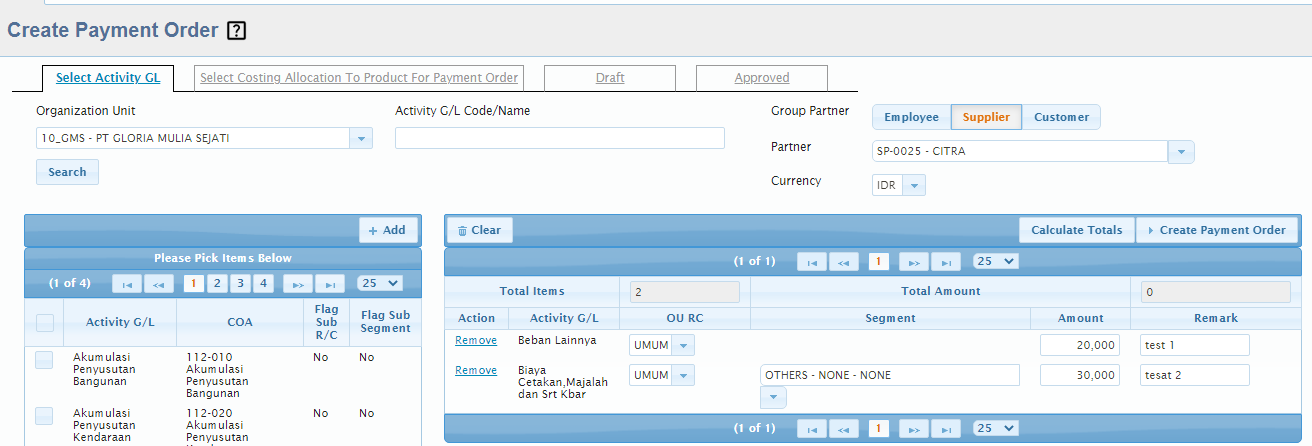Click the Clear button
Image resolution: width=1312 pixels, height=446 pixels.
(480, 230)
